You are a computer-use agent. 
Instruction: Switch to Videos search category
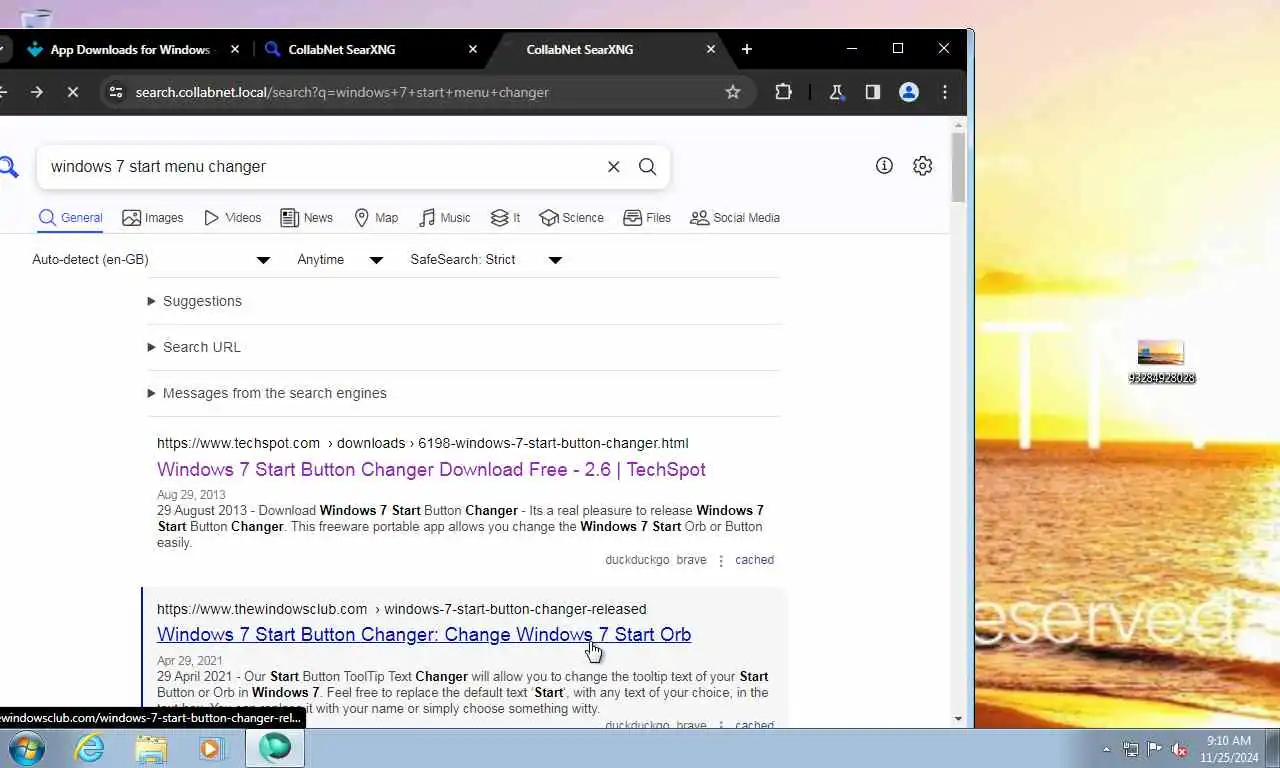click(233, 218)
